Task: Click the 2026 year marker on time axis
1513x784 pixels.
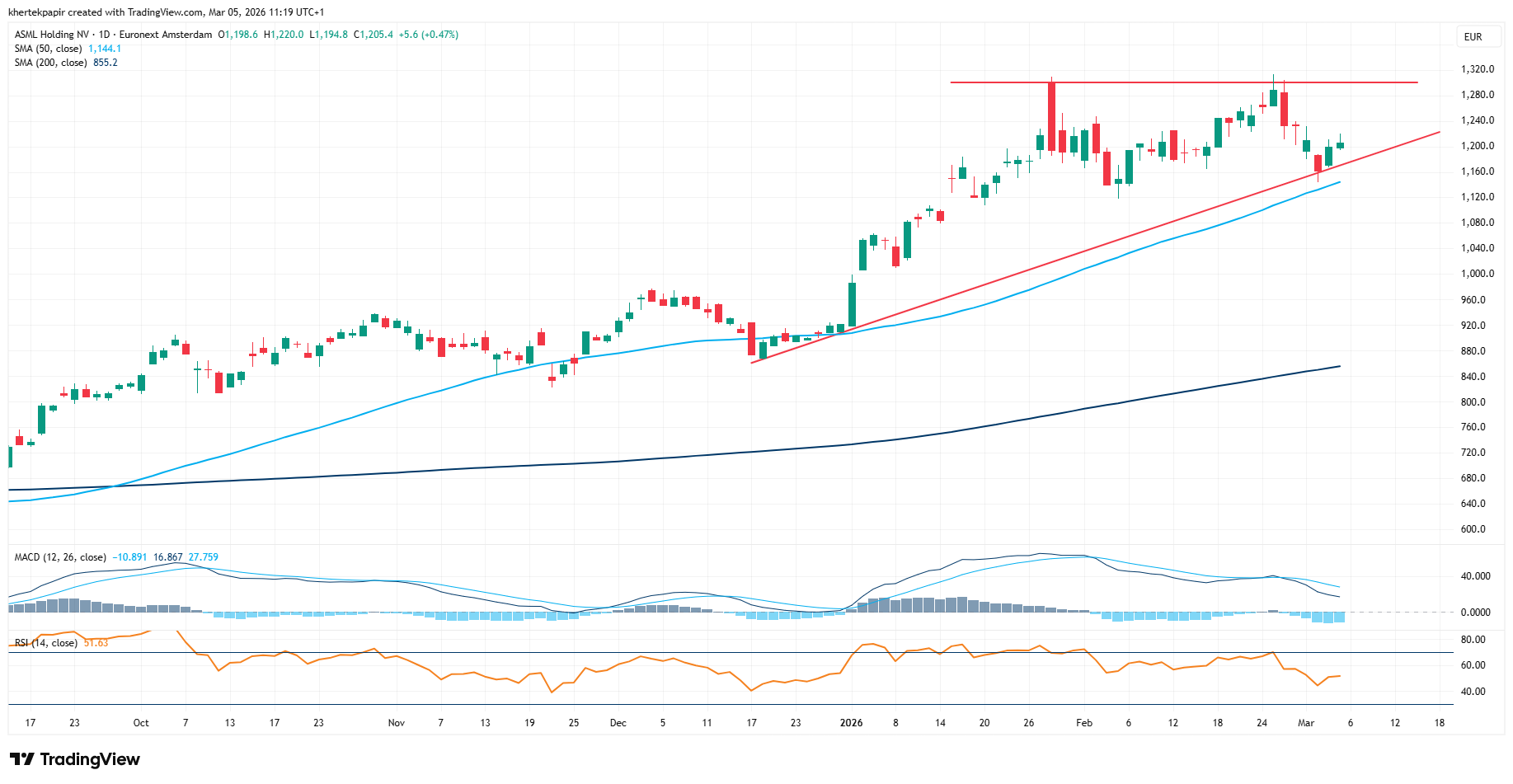Action: (x=851, y=723)
